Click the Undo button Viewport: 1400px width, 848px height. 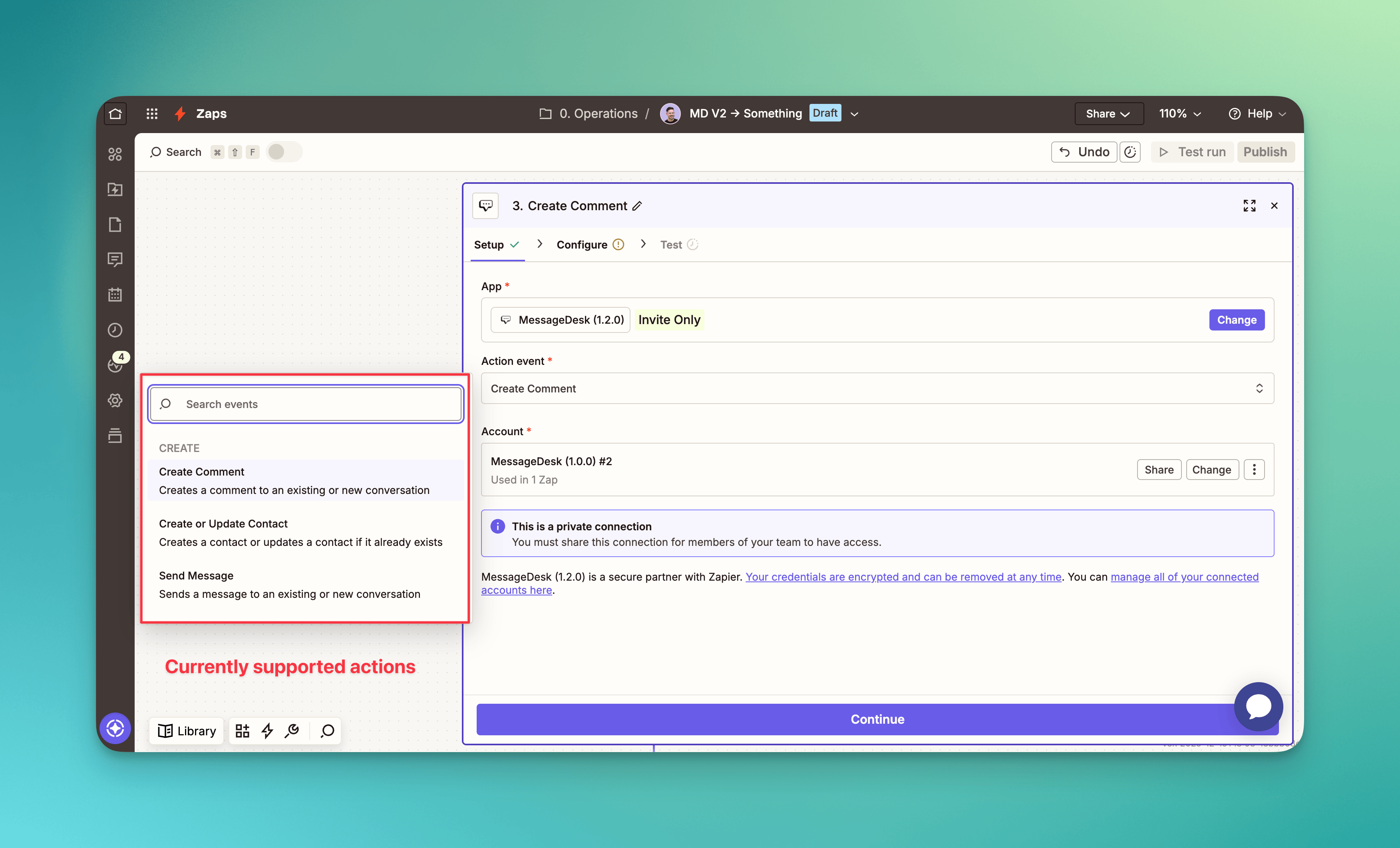pos(1084,152)
